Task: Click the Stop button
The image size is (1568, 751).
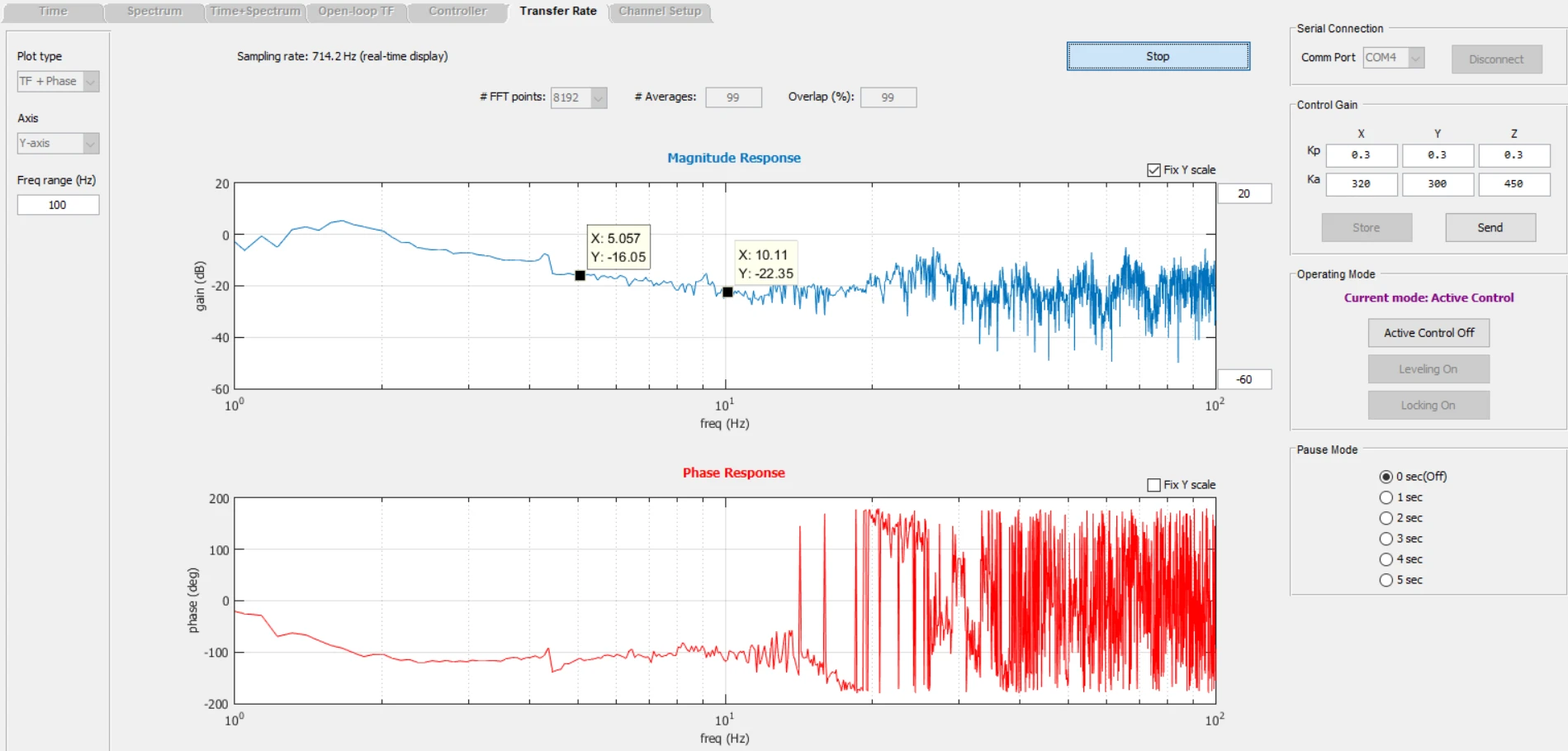Action: coord(1158,56)
